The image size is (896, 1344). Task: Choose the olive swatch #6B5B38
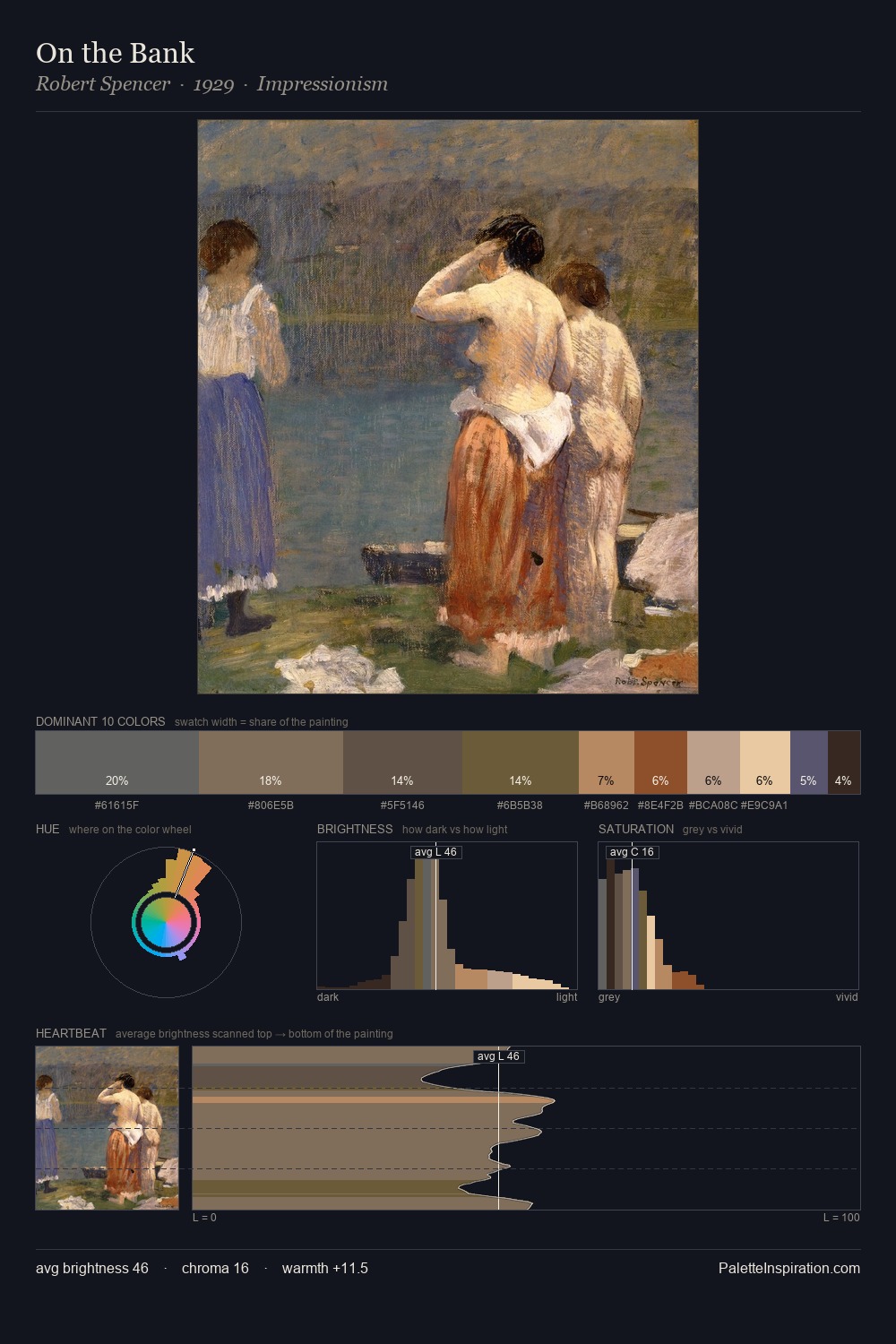coord(521,762)
